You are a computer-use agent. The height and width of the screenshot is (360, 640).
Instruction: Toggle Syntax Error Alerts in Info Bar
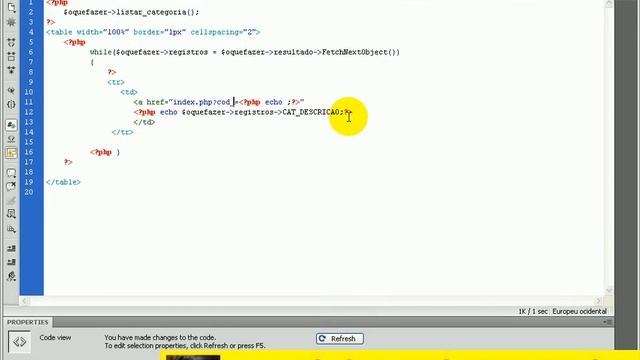coord(11,153)
